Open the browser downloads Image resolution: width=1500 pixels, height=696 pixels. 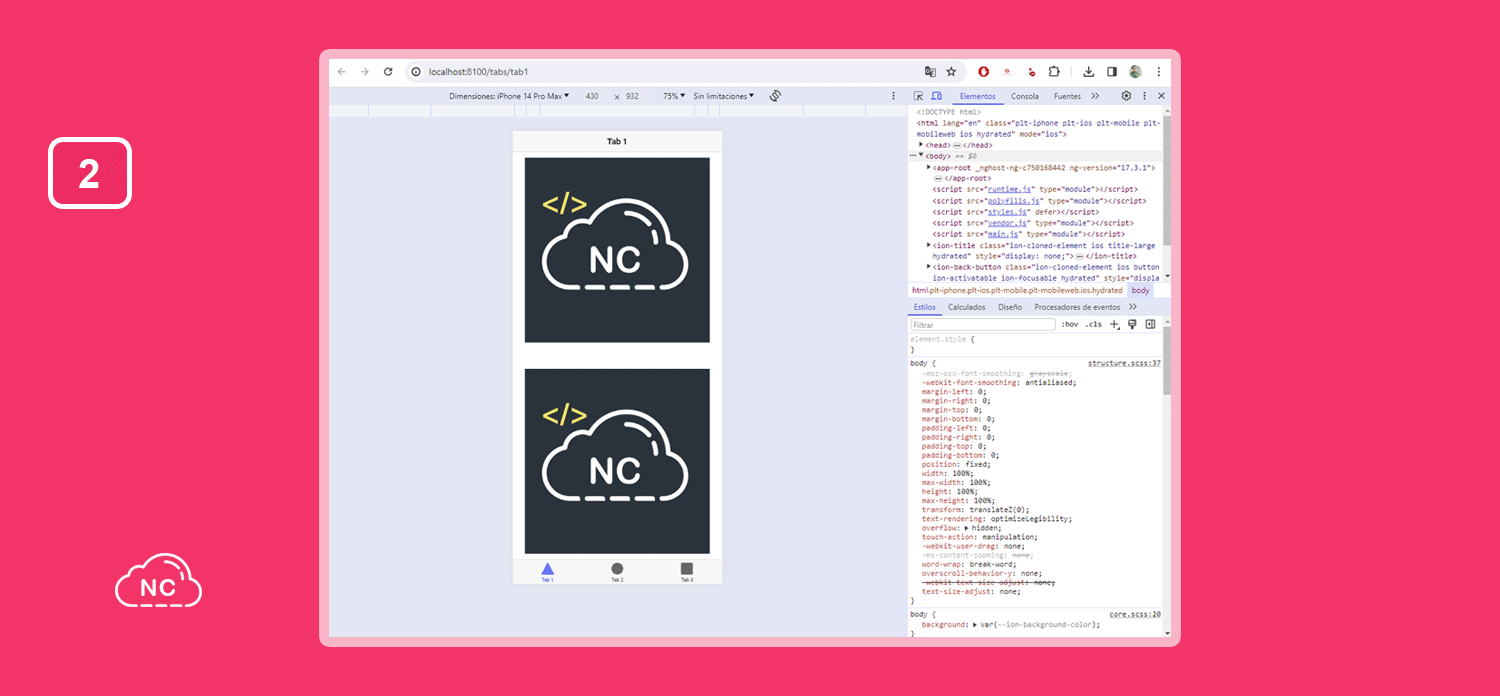coord(1089,72)
